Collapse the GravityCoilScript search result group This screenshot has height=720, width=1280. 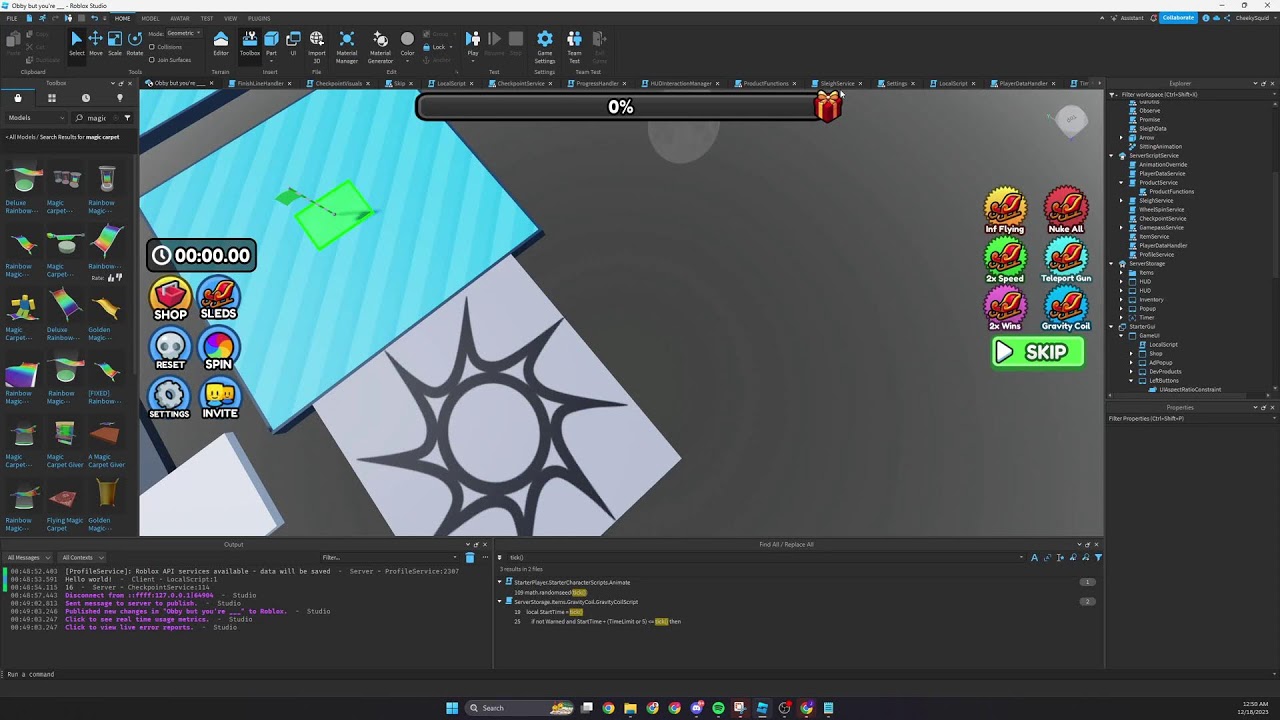coord(499,602)
